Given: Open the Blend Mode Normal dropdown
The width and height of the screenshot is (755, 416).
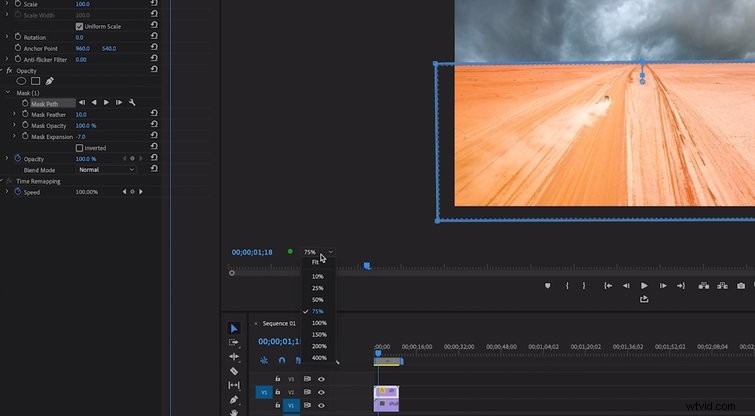Looking at the screenshot, I should click(x=106, y=169).
